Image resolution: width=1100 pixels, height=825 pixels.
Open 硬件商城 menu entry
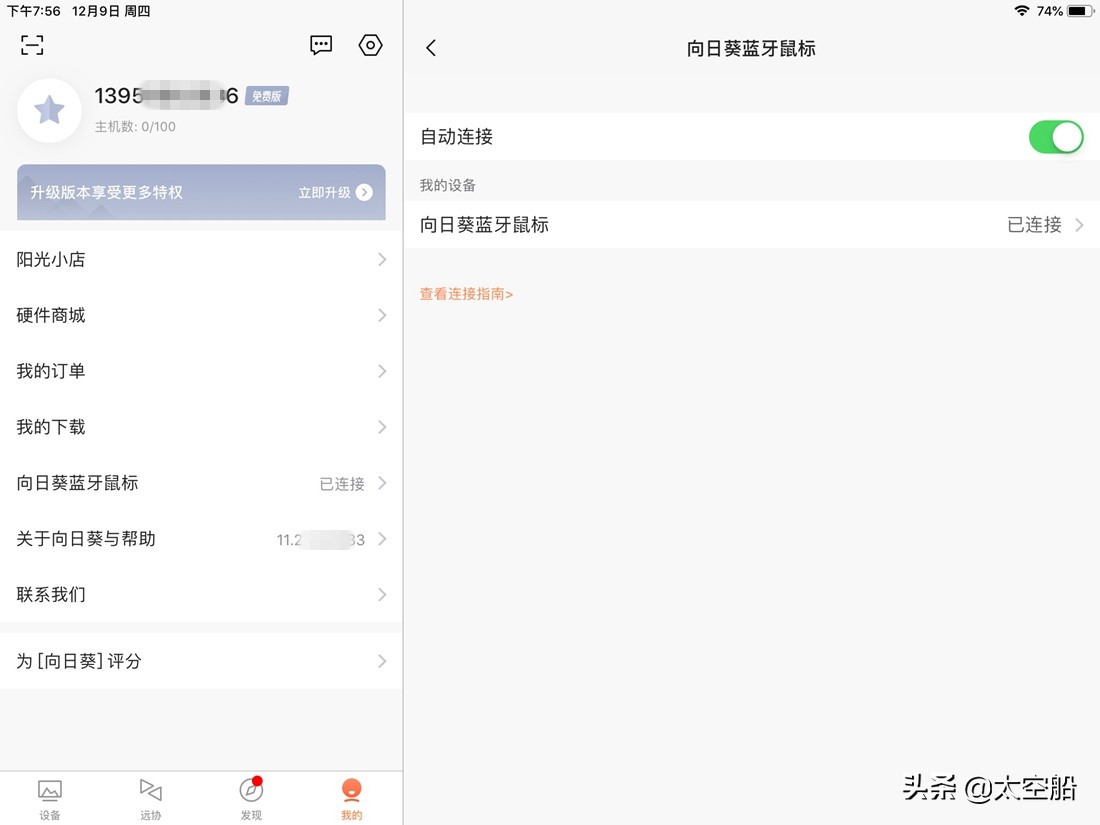tap(201, 315)
